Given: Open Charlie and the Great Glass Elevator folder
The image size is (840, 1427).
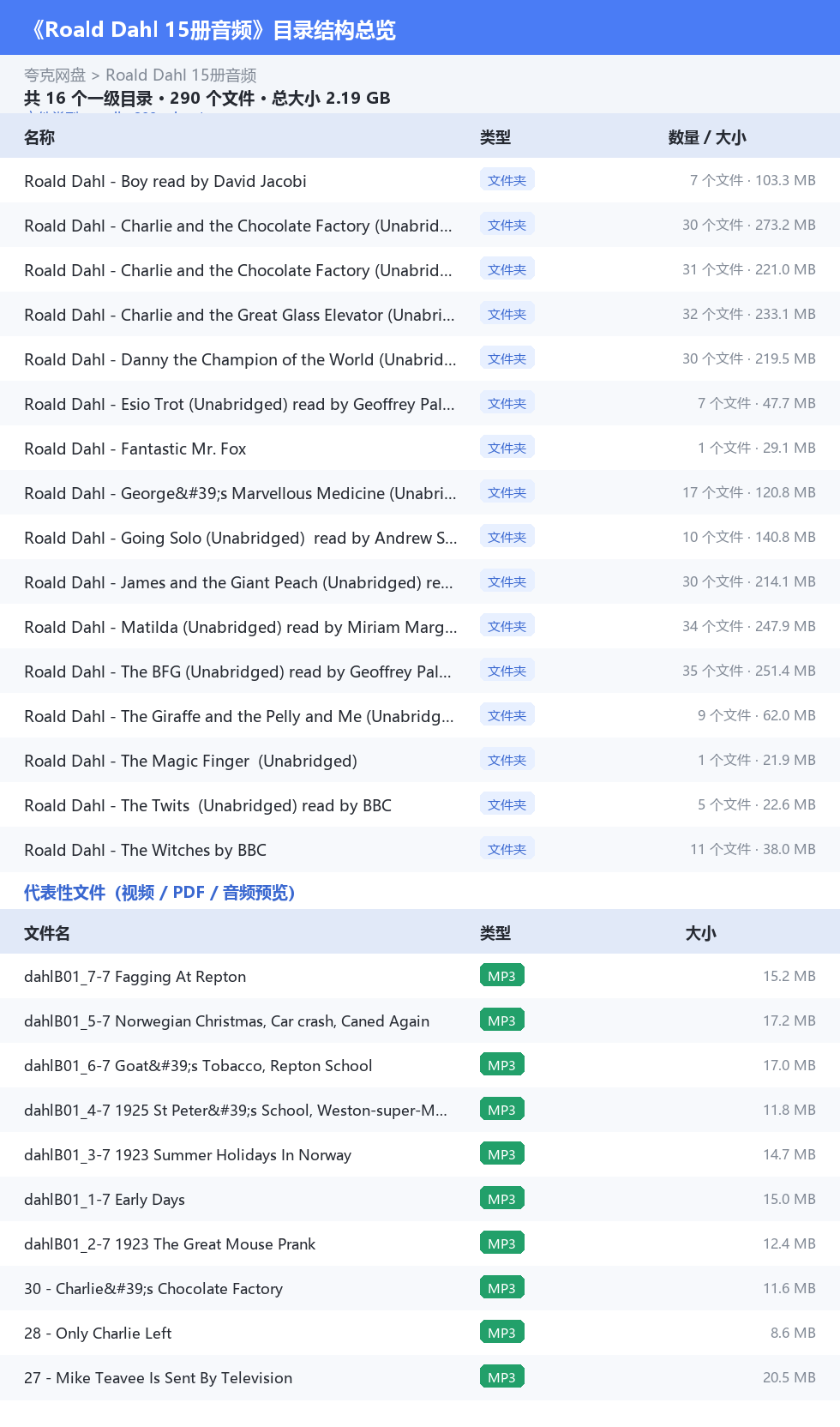Looking at the screenshot, I should tap(240, 315).
